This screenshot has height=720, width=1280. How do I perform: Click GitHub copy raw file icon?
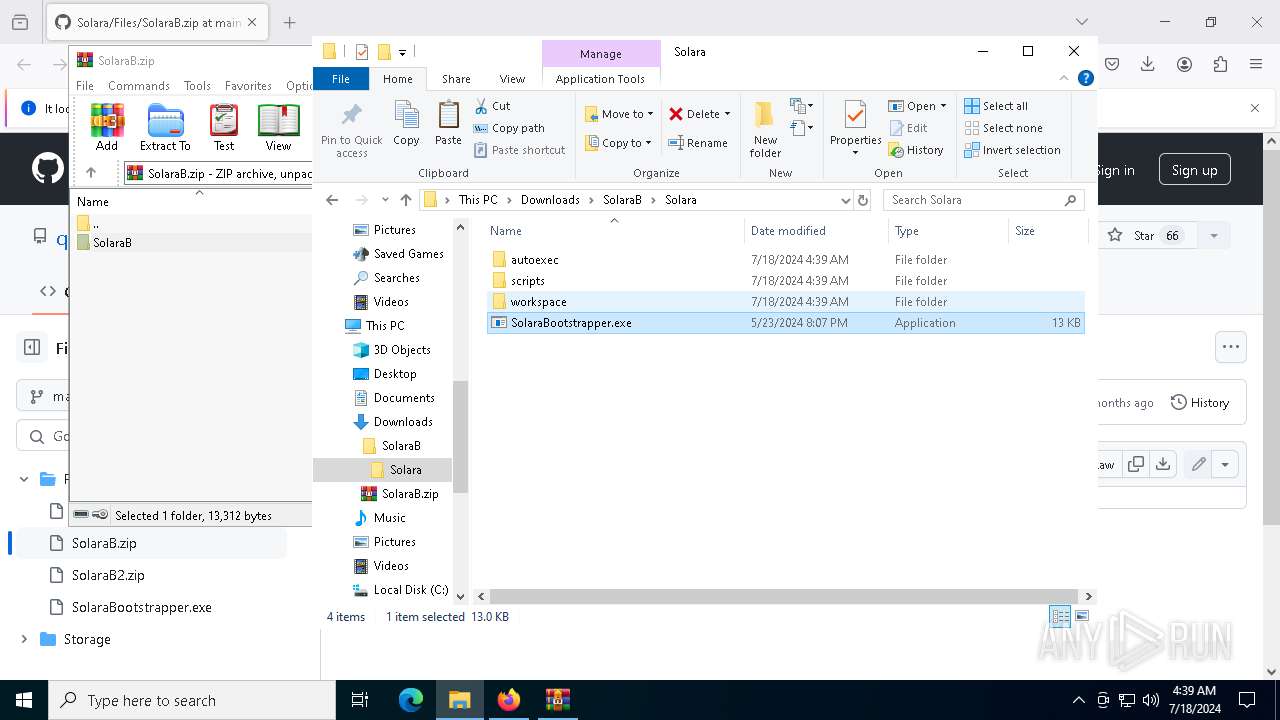pos(1136,464)
